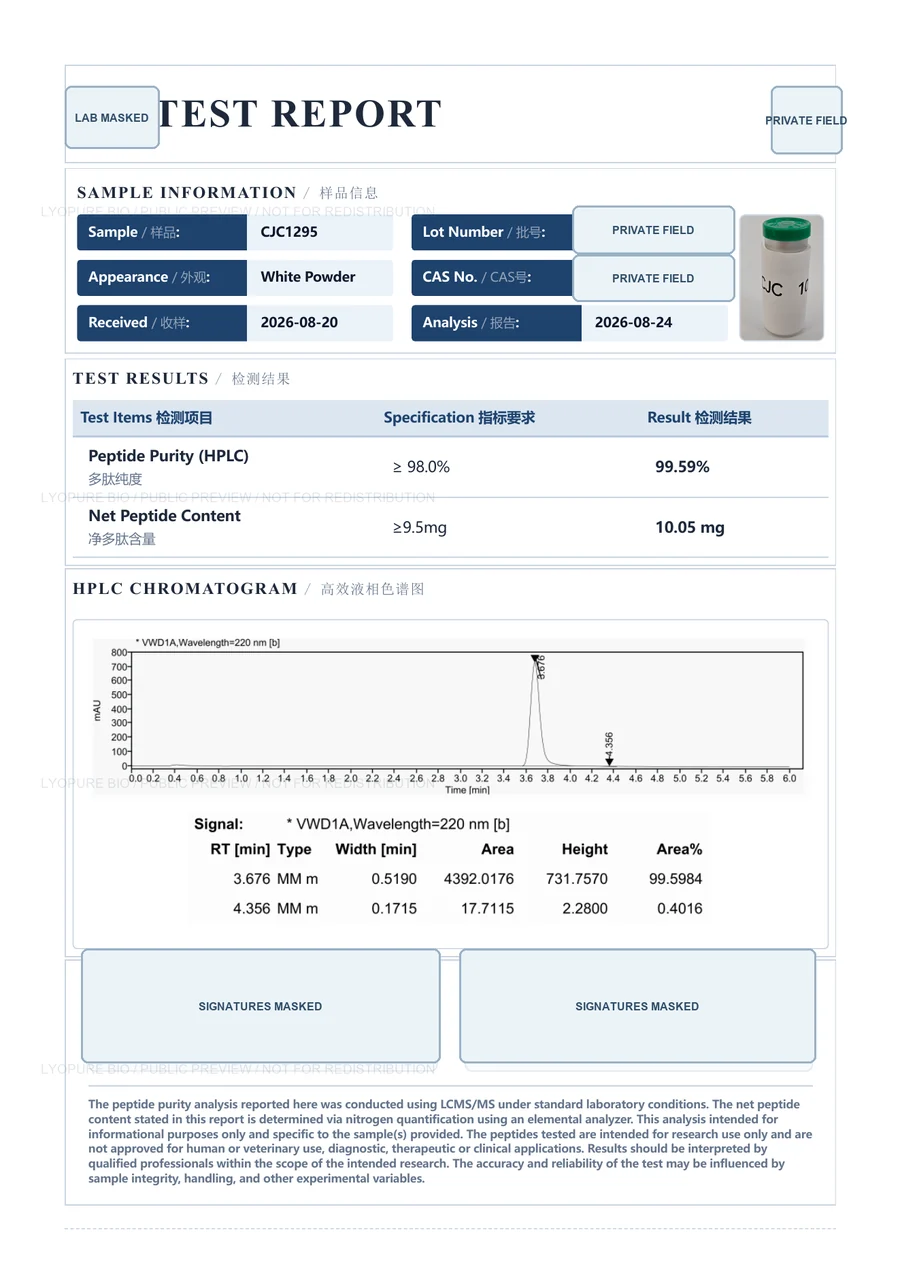Click the Net Peptide Content result 10.05 mg
The width and height of the screenshot is (900, 1273).
click(690, 527)
